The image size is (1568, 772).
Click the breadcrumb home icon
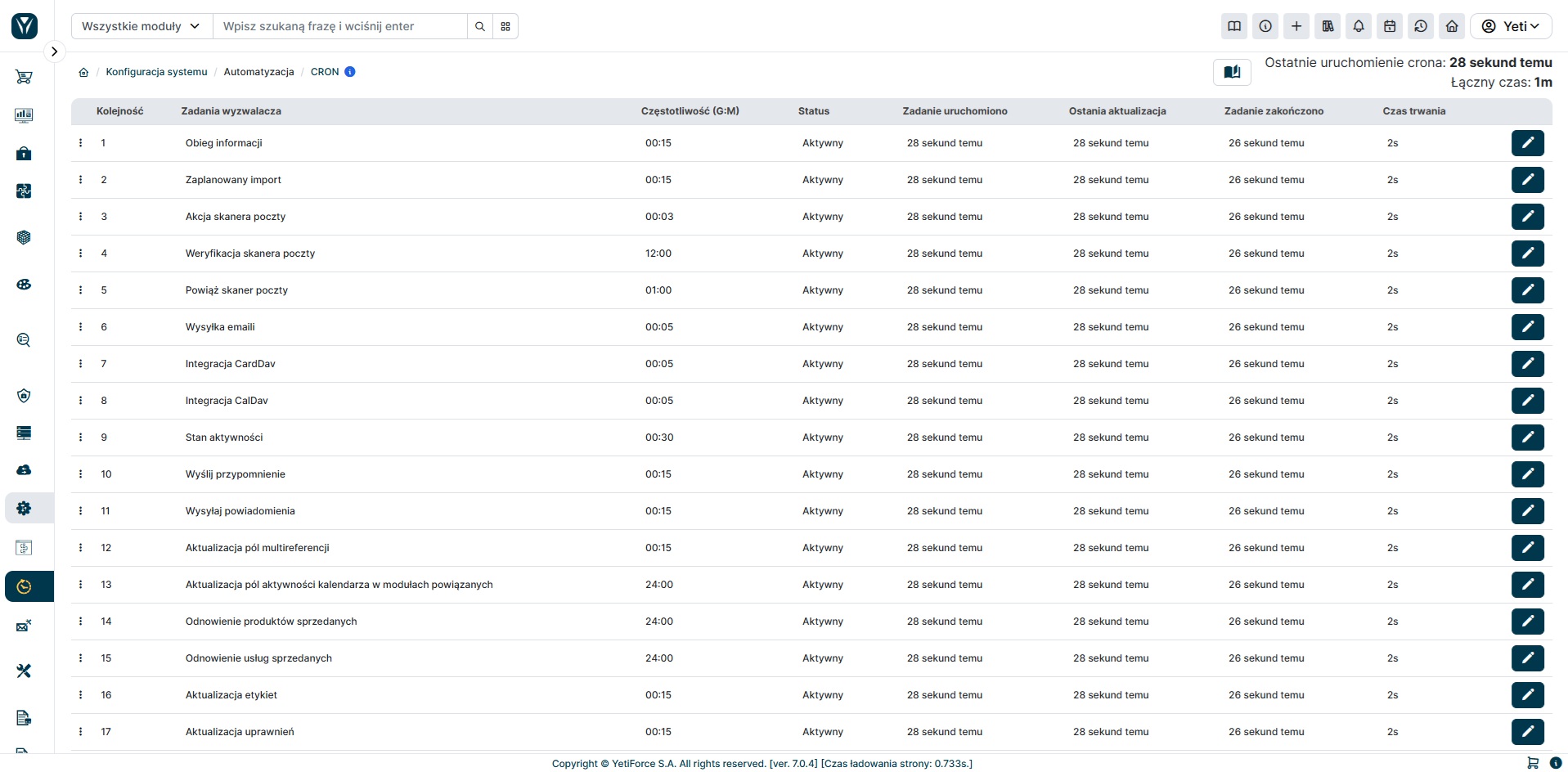[83, 72]
